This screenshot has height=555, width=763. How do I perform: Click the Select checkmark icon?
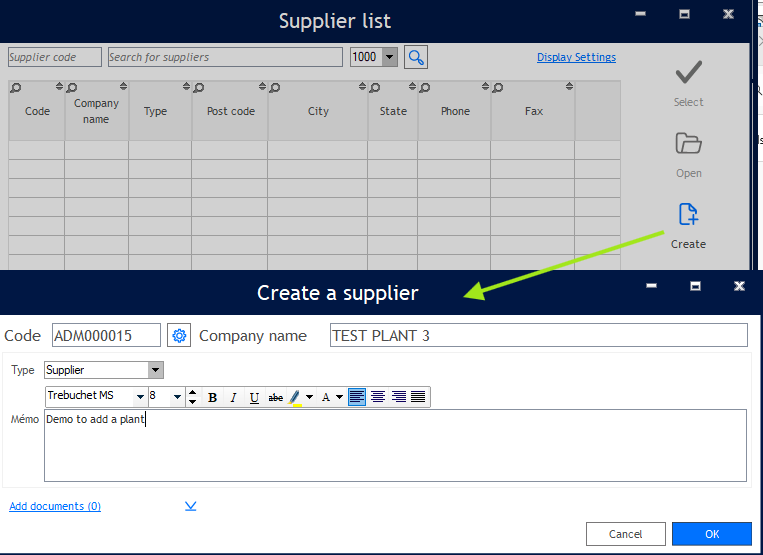pyautogui.click(x=688, y=73)
